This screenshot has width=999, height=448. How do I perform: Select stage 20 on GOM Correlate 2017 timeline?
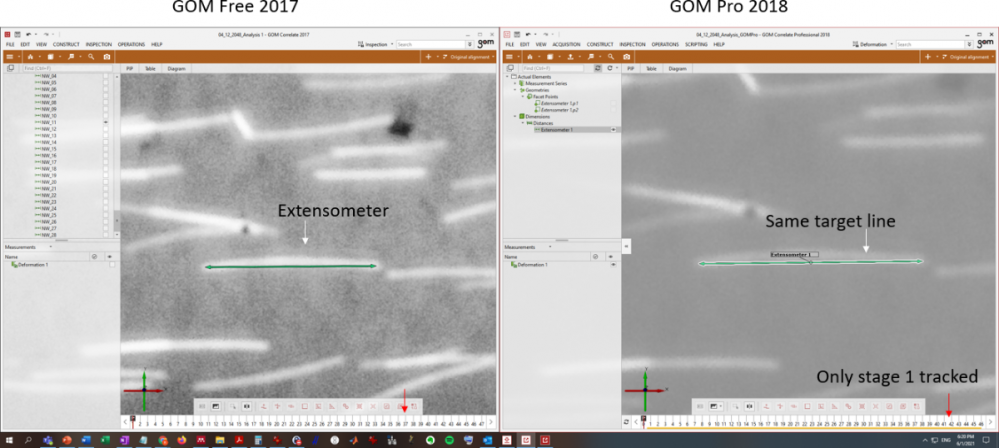(x=277, y=423)
